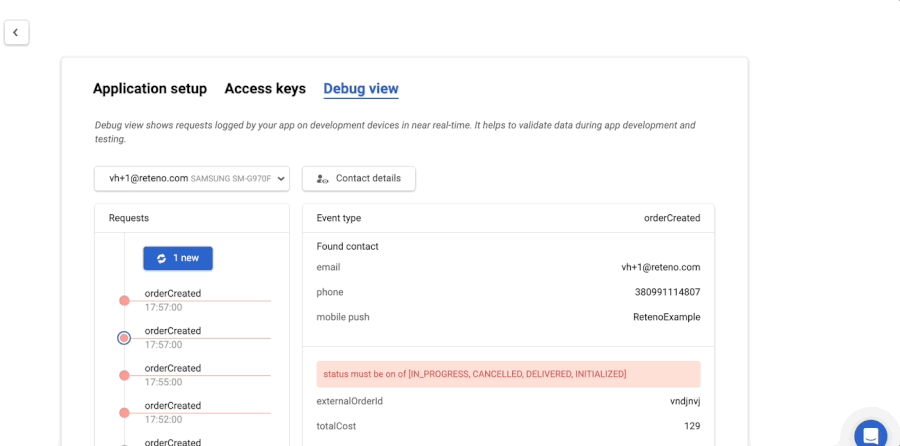Viewport: 900px width, 446px height.
Task: Select the Debug view tab
Action: [361, 89]
